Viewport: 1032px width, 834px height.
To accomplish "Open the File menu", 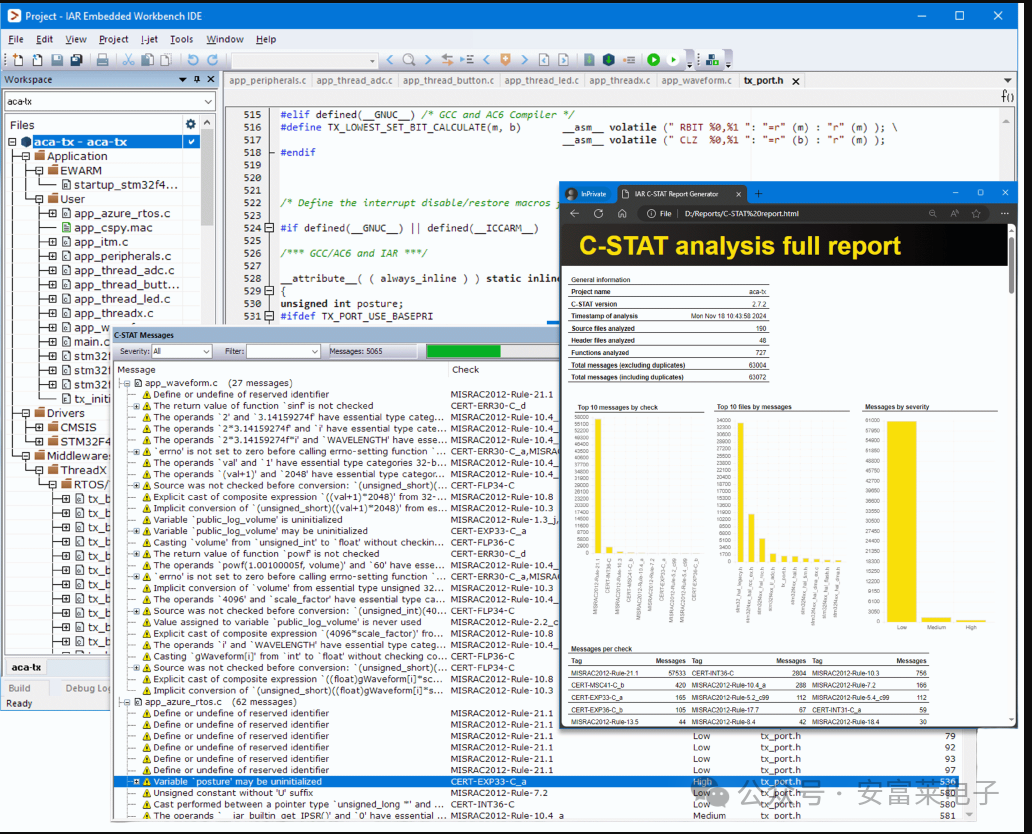I will pyautogui.click(x=16, y=39).
